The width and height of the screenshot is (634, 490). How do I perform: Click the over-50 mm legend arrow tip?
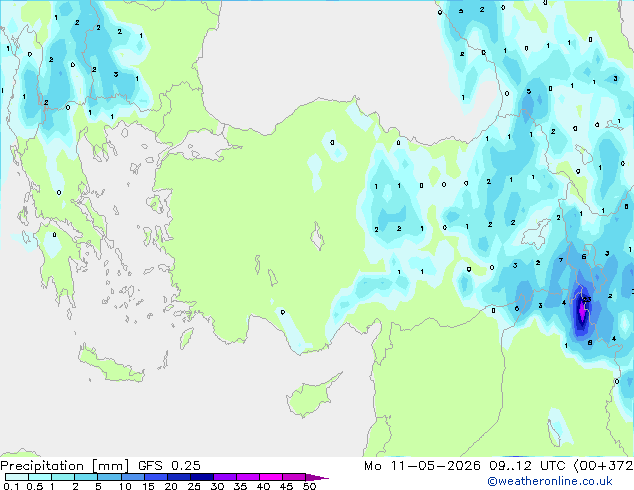point(317,477)
